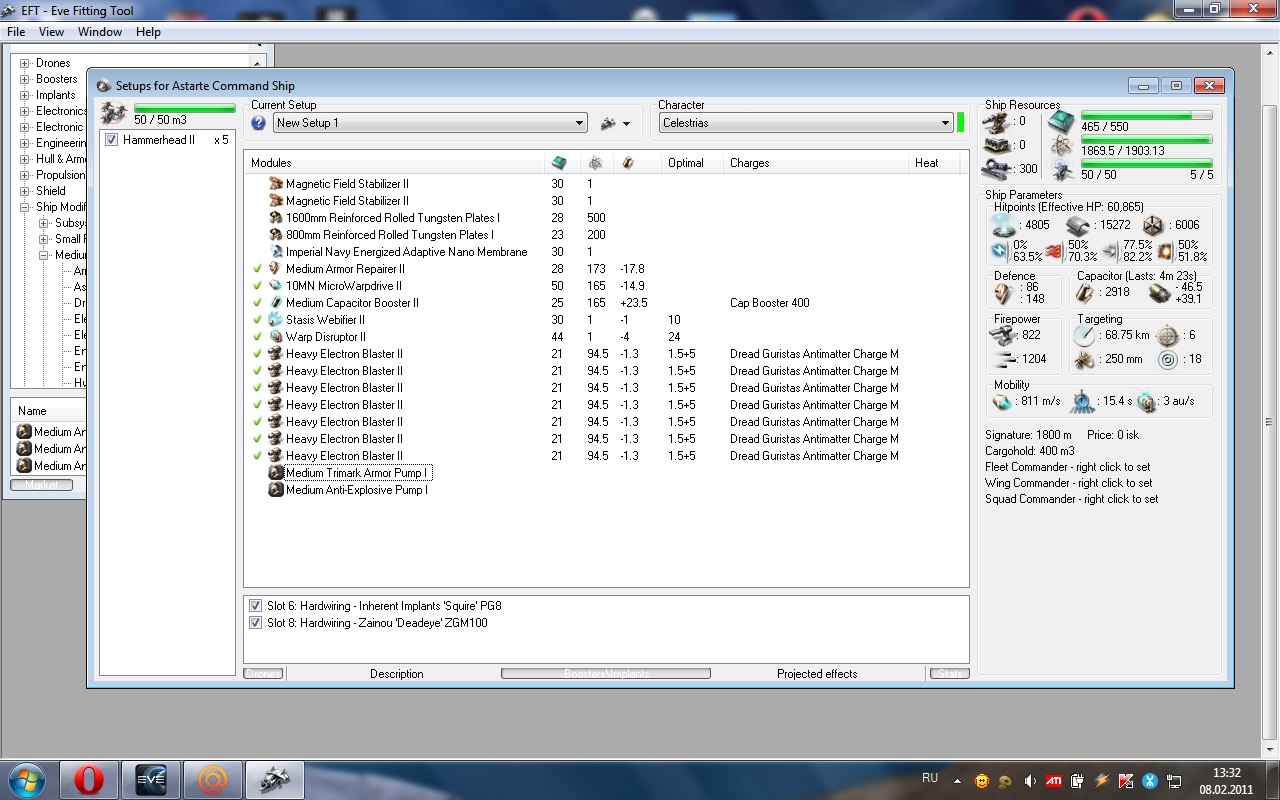Click the targeting range icon showing 68.75 km
This screenshot has height=800, width=1280.
(x=1086, y=335)
